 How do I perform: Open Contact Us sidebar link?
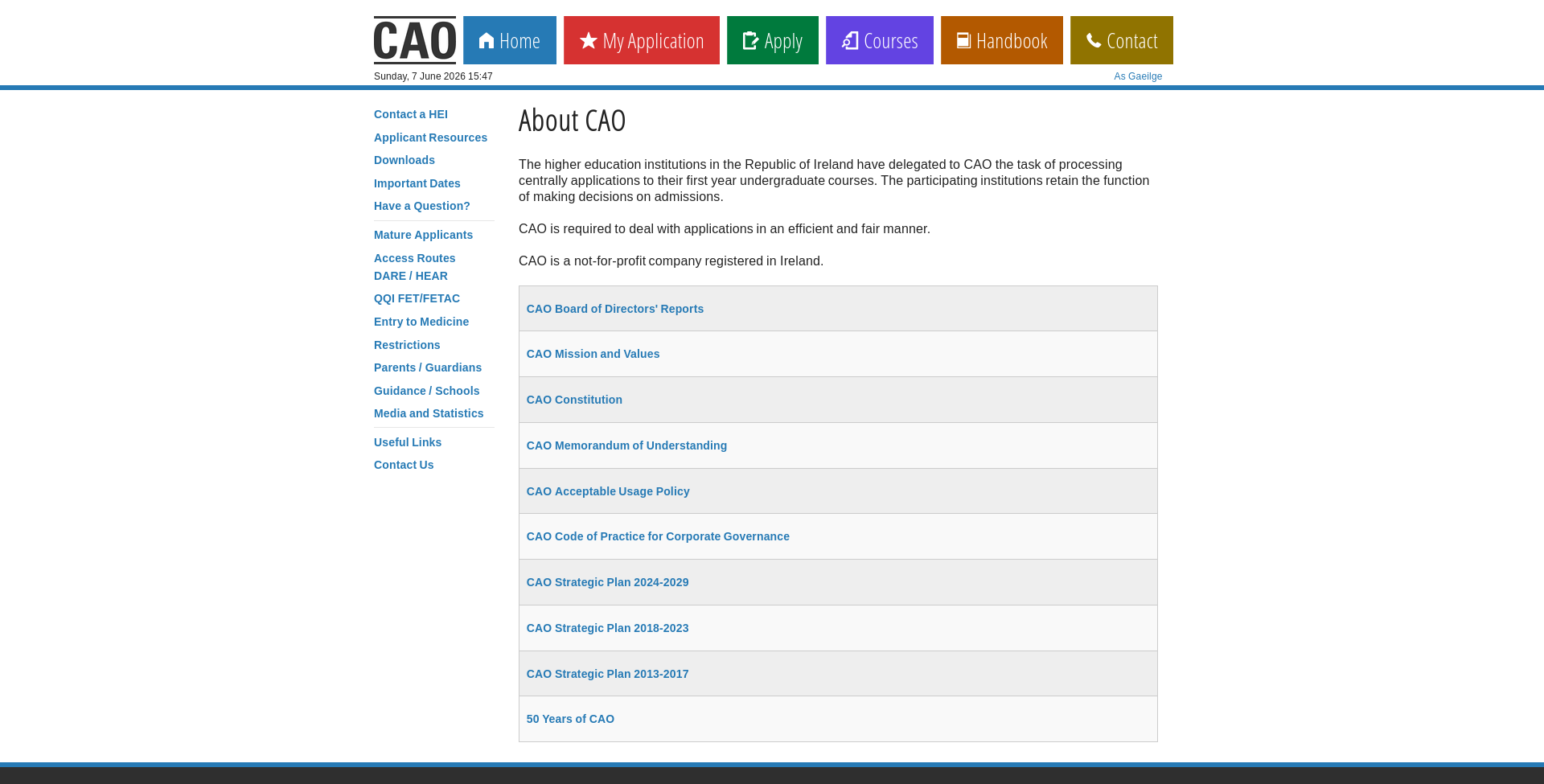click(404, 465)
